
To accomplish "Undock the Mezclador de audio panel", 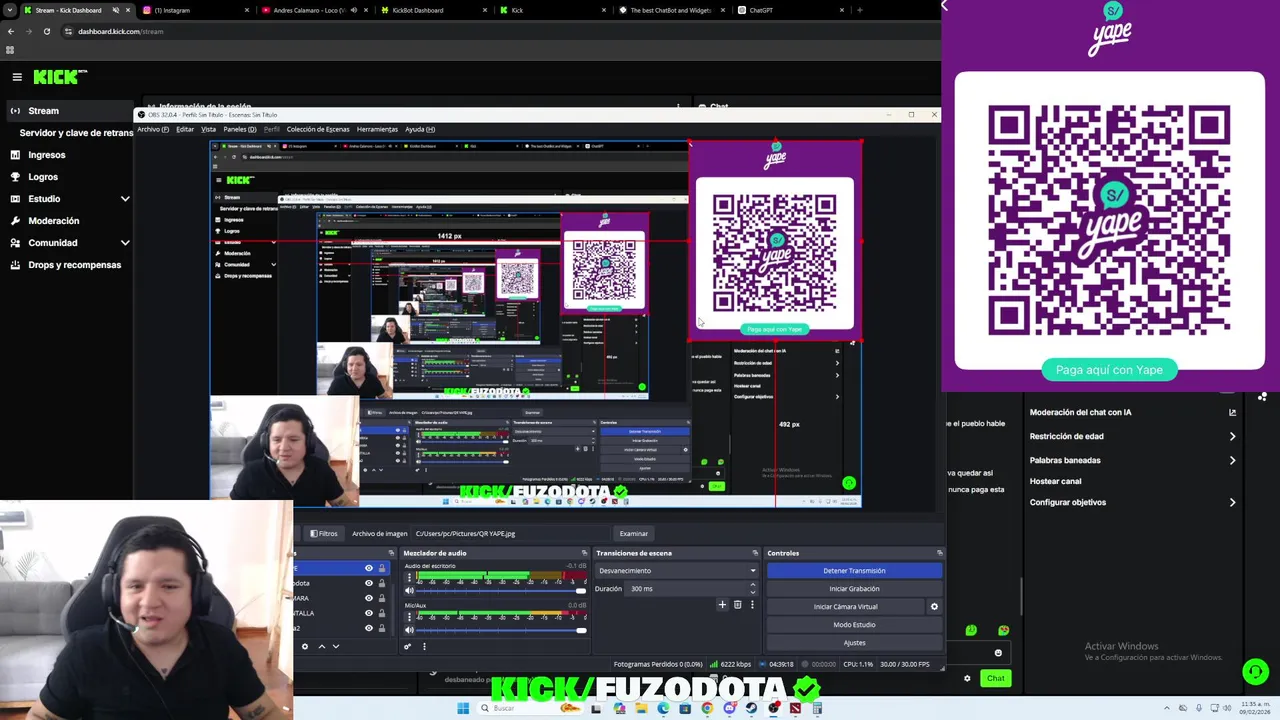I will click(x=584, y=553).
